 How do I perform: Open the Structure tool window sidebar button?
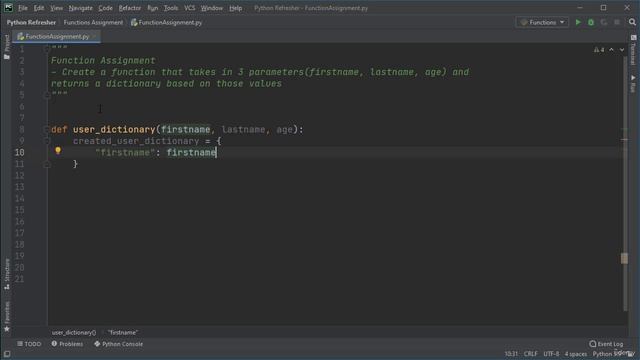coord(7,274)
